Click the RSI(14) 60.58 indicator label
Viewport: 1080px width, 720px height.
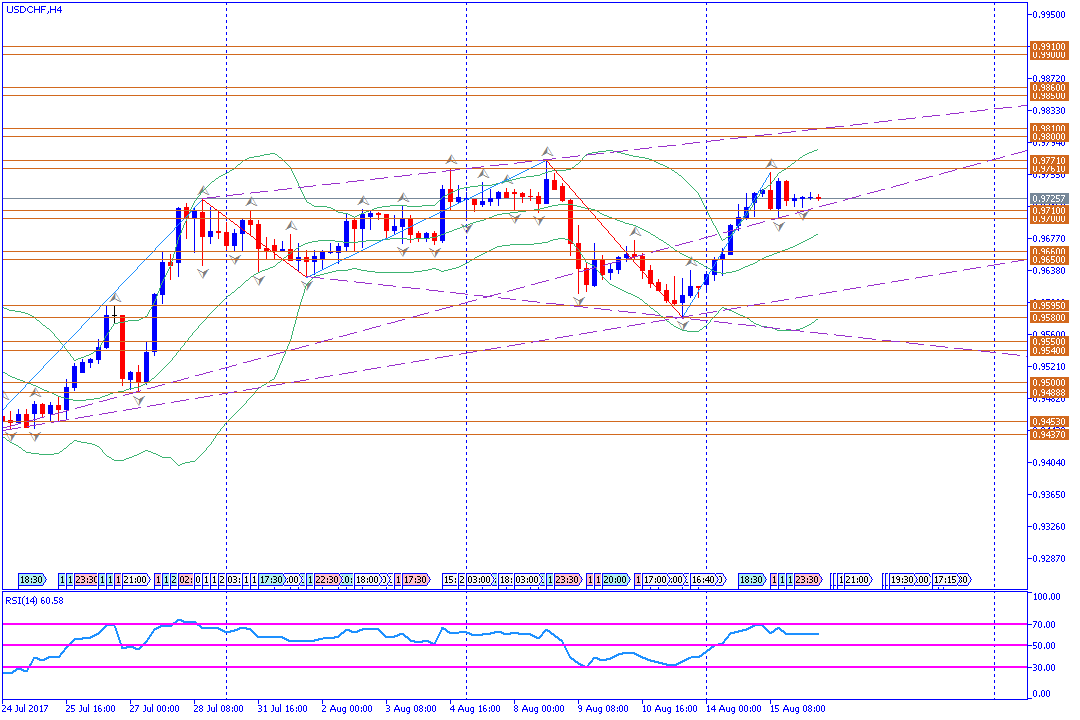pyautogui.click(x=34, y=600)
